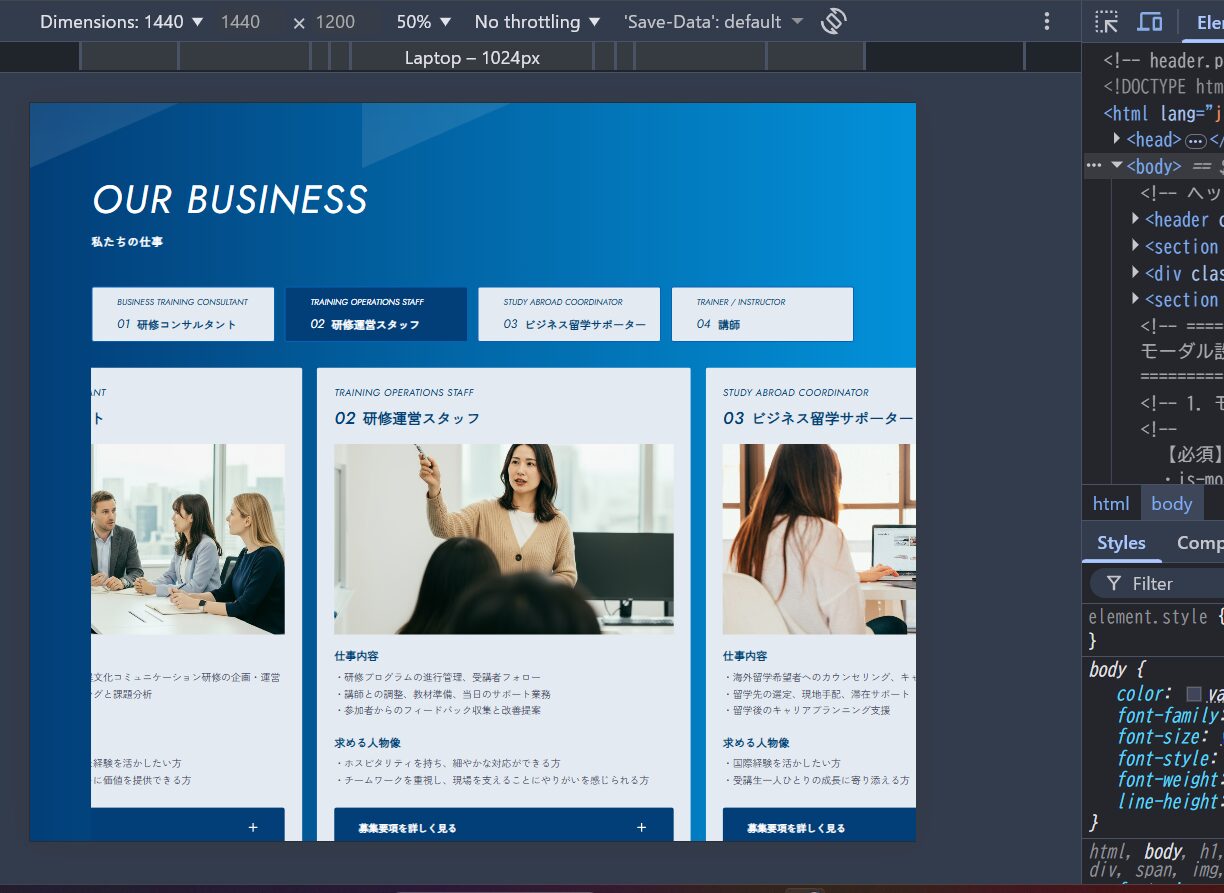The height and width of the screenshot is (893, 1224).
Task: Toggle the device toolbar emulation icon
Action: point(1150,22)
